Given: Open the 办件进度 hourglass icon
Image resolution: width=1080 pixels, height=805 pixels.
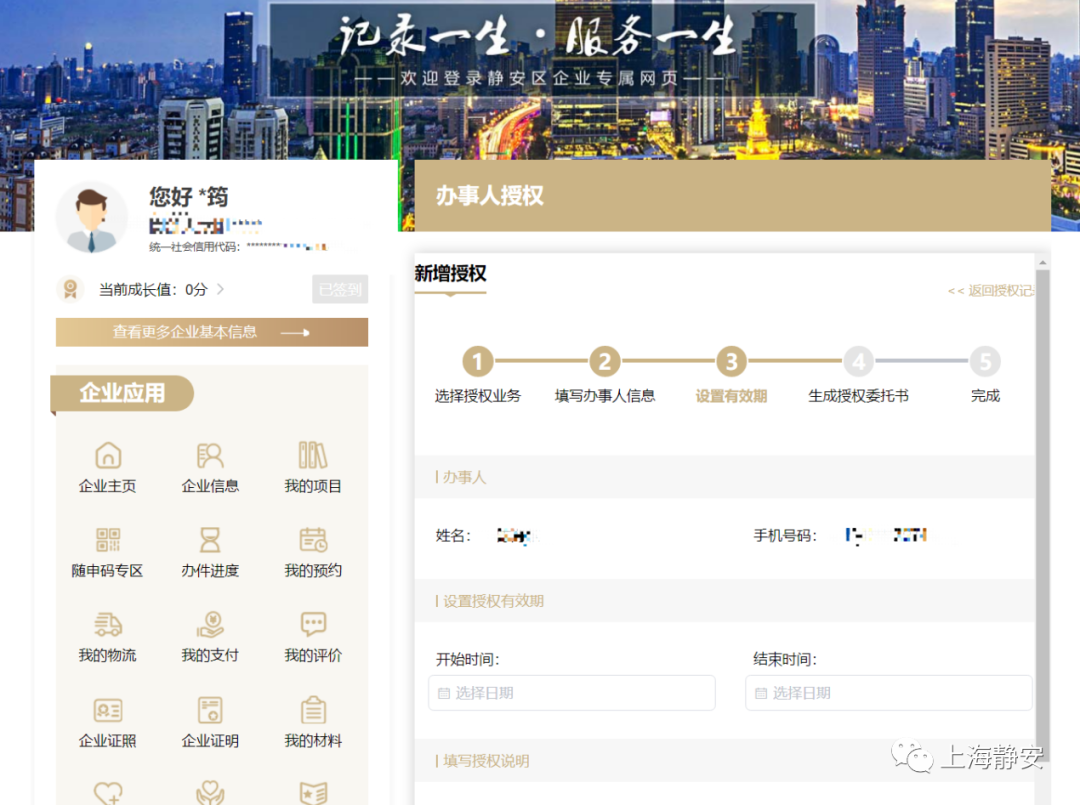Looking at the screenshot, I should pos(210,540).
